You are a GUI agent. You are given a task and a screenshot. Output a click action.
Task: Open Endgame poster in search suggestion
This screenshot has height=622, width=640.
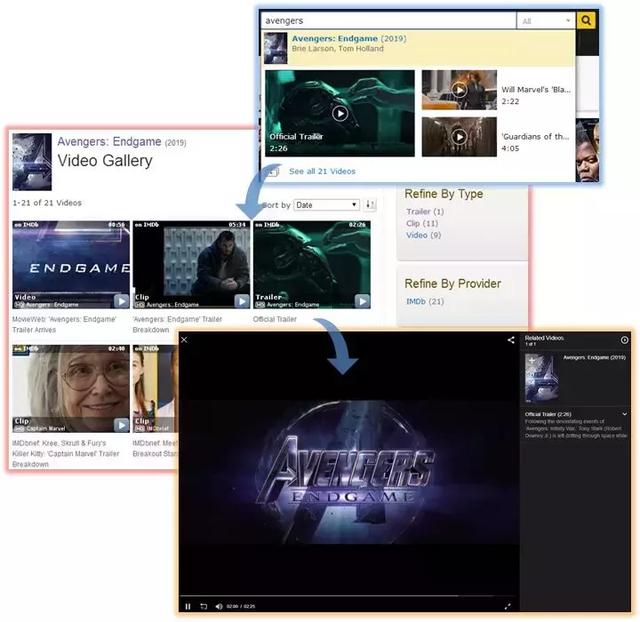coord(275,48)
